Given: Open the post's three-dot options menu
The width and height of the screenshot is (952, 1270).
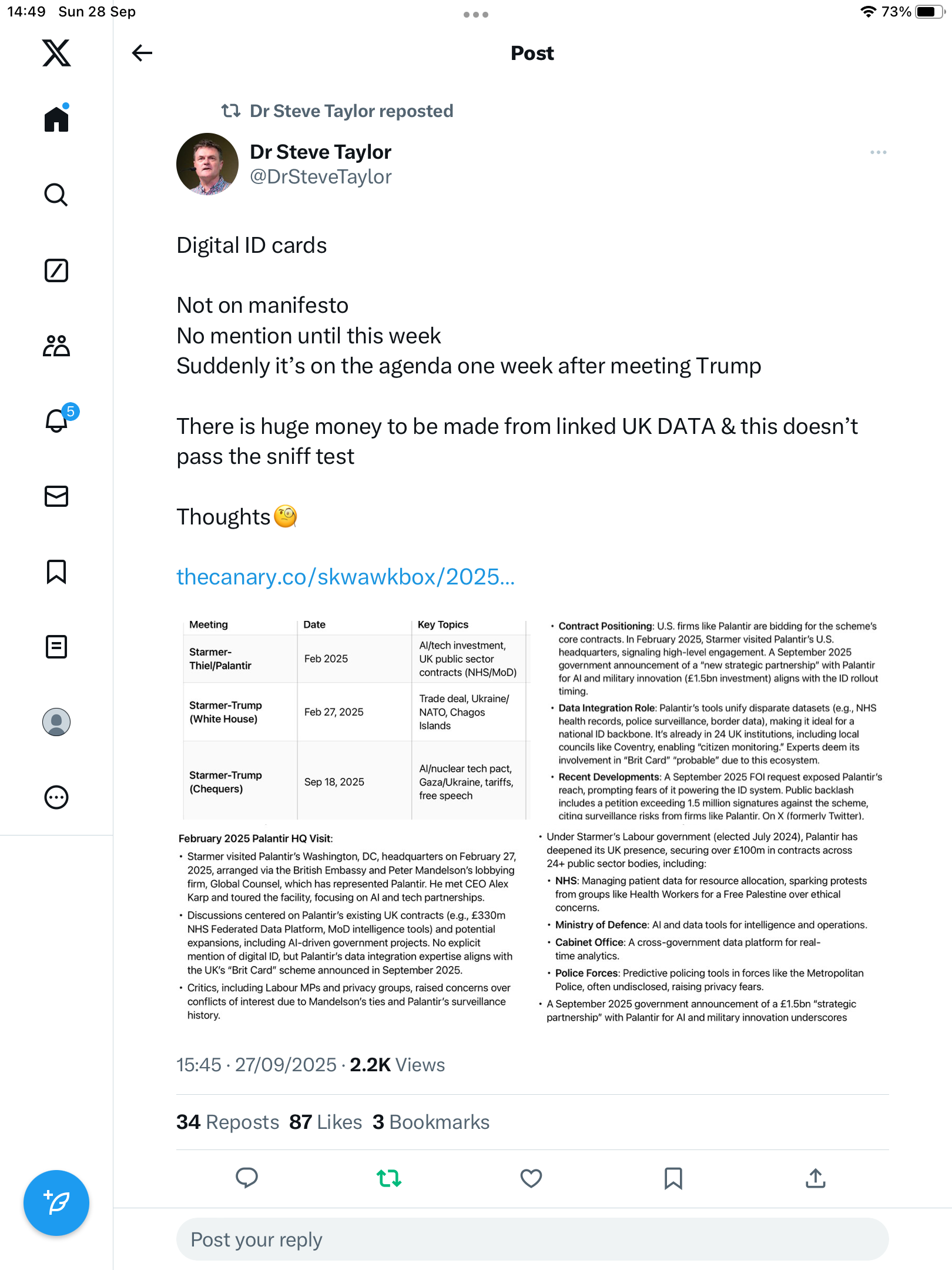Looking at the screenshot, I should 878,152.
